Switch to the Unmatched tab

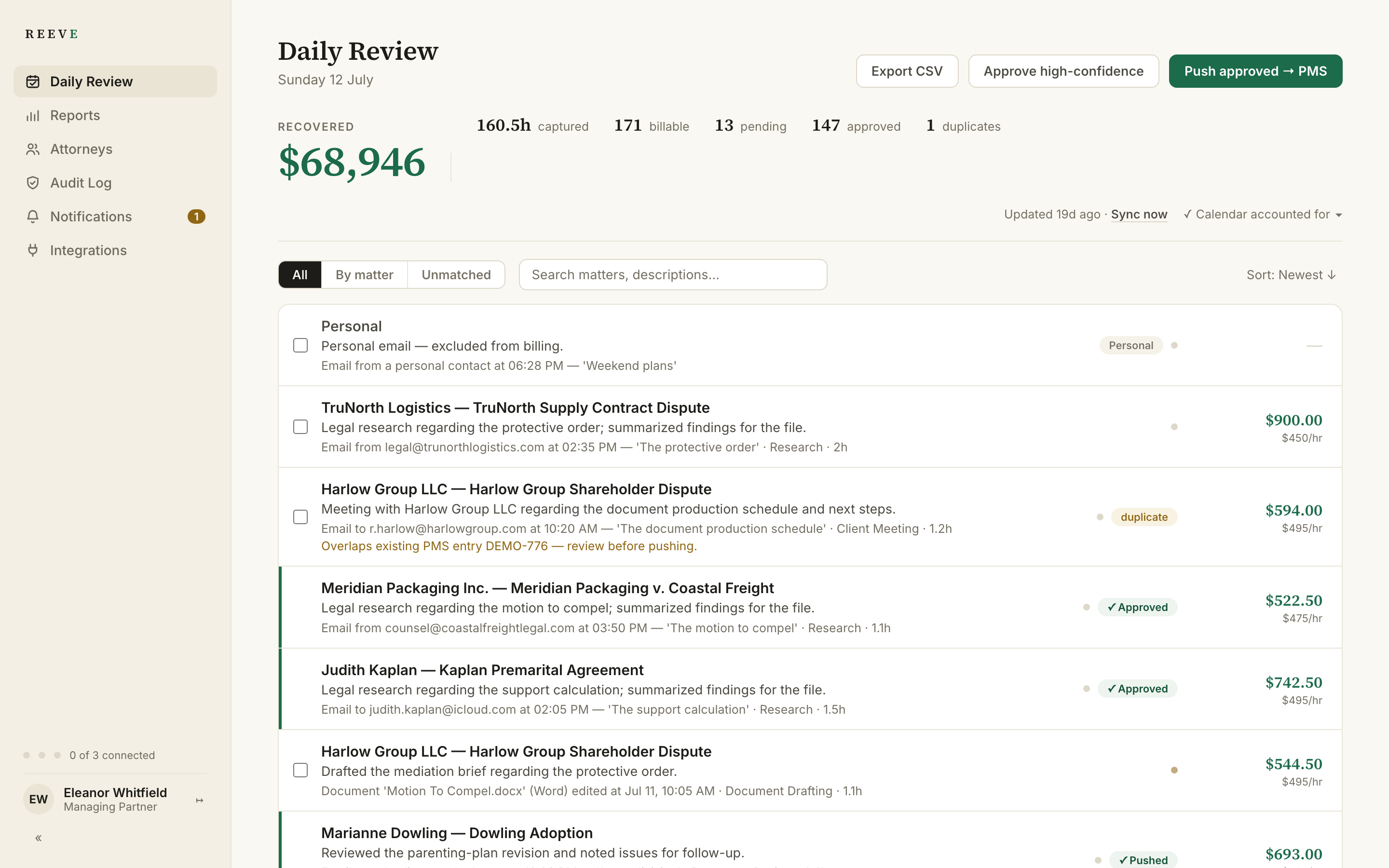456,275
